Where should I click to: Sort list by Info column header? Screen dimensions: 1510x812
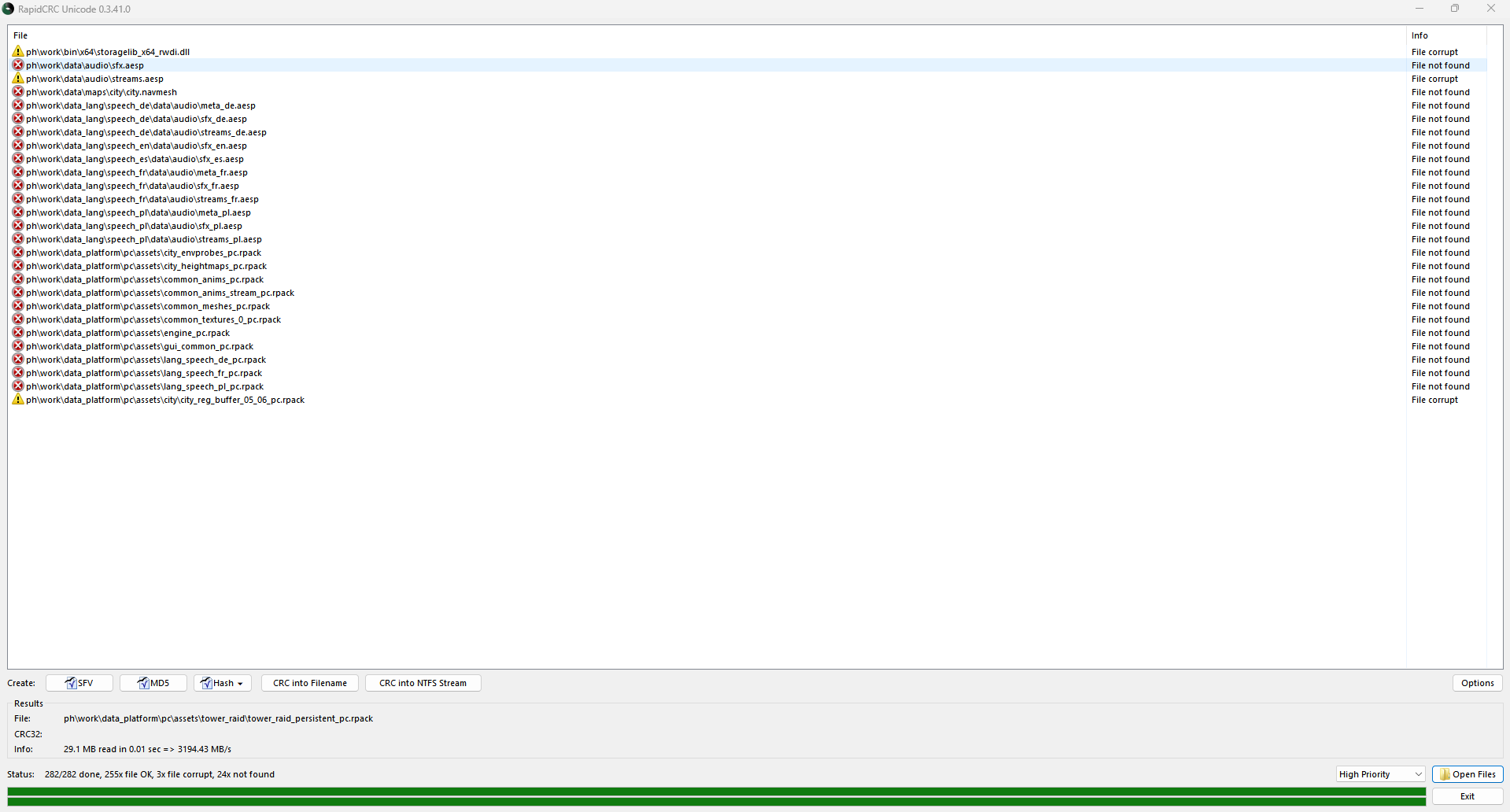[1420, 35]
